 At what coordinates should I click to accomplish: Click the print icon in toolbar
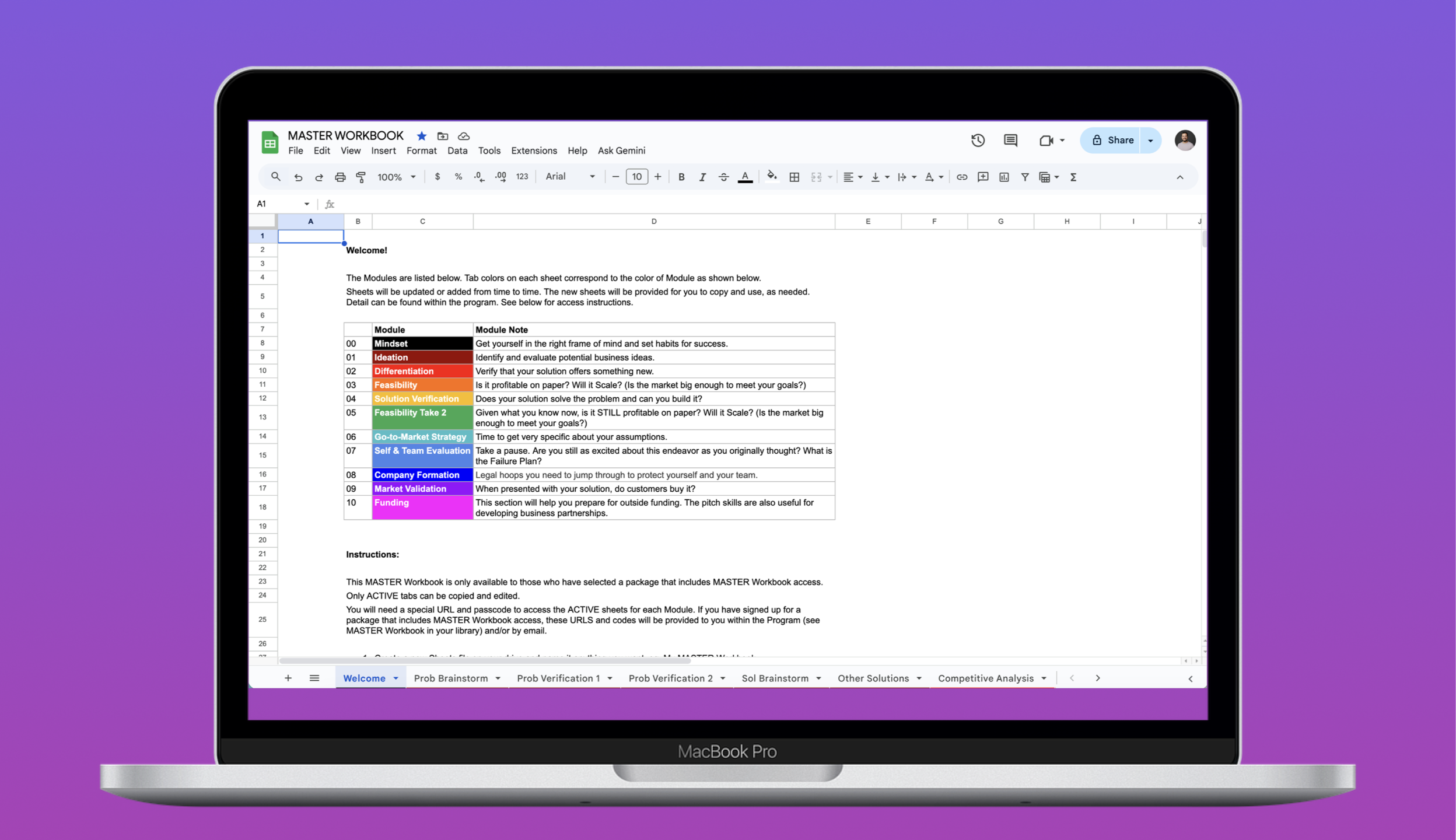(340, 177)
